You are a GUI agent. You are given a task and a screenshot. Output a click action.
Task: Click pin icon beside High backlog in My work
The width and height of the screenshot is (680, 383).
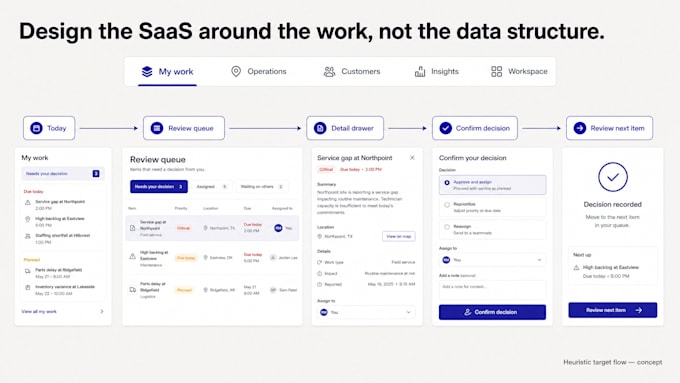click(x=28, y=219)
